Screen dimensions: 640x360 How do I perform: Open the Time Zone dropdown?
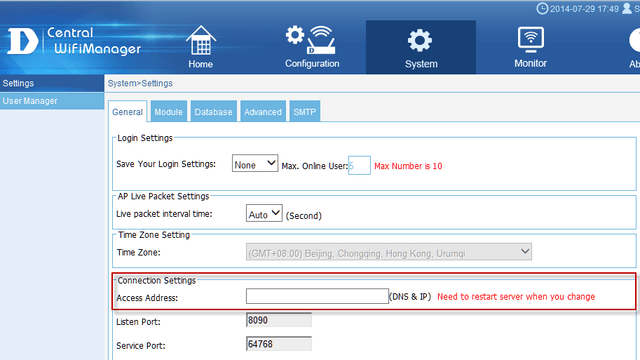pyautogui.click(x=389, y=252)
